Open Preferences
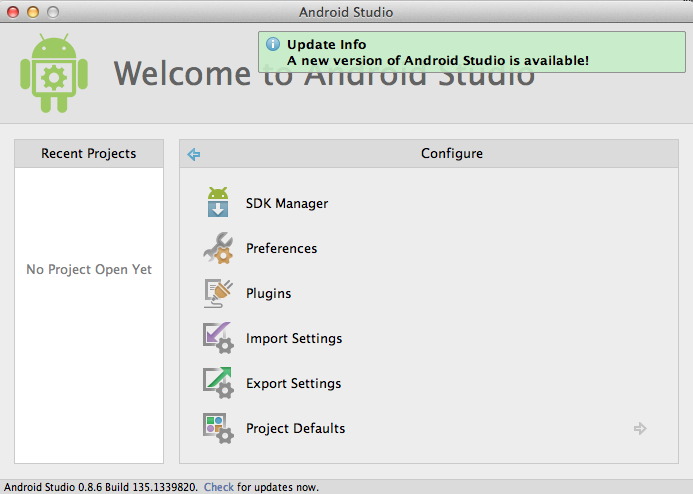 [282, 248]
